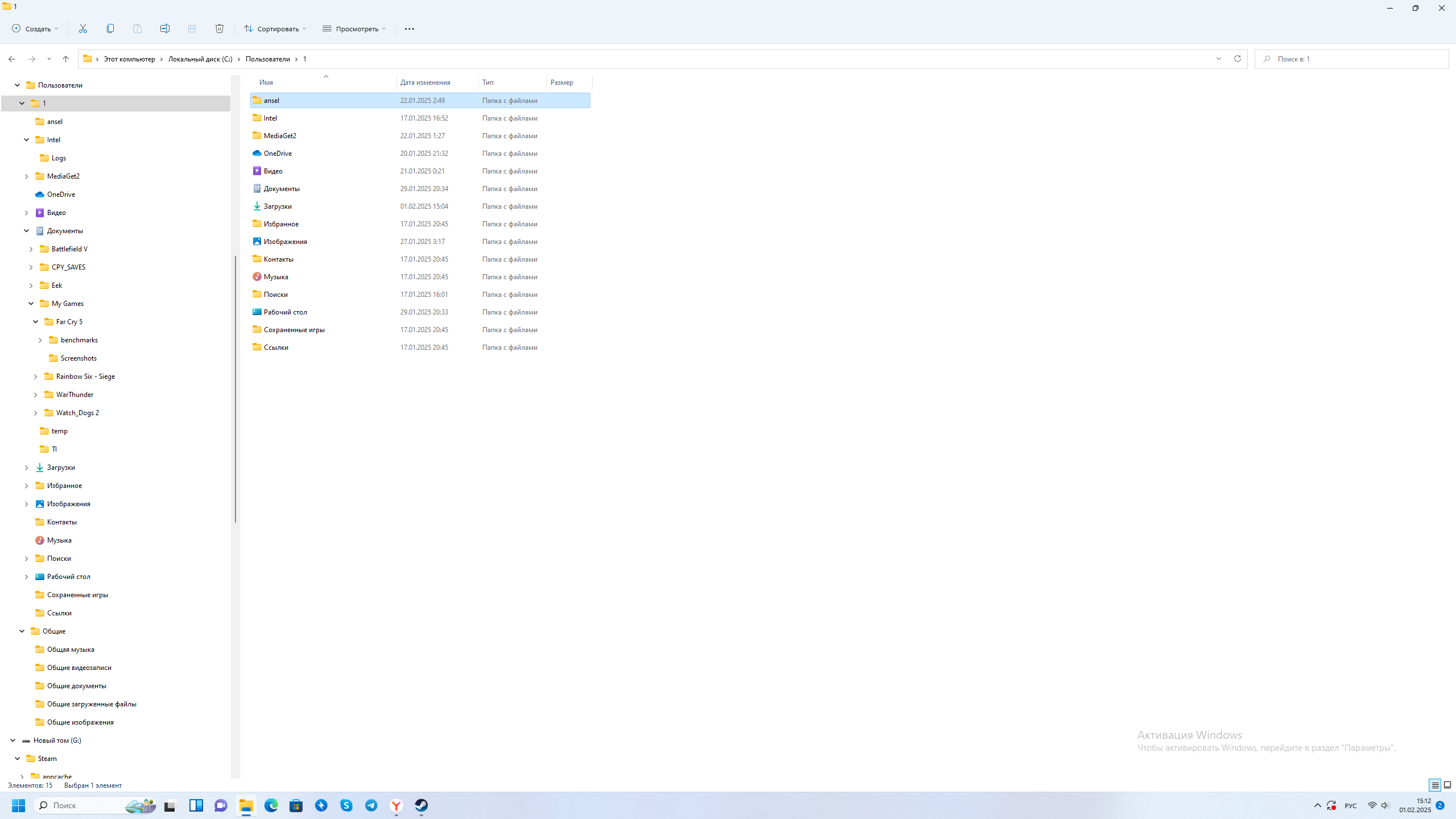Screen dimensions: 1456x819
Task: Switch to details view icon at bottom-right
Action: 1435,785
